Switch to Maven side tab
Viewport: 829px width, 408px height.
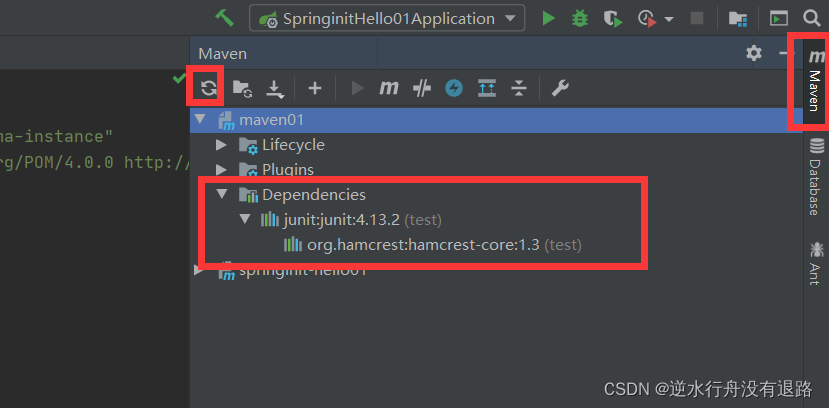tap(815, 81)
